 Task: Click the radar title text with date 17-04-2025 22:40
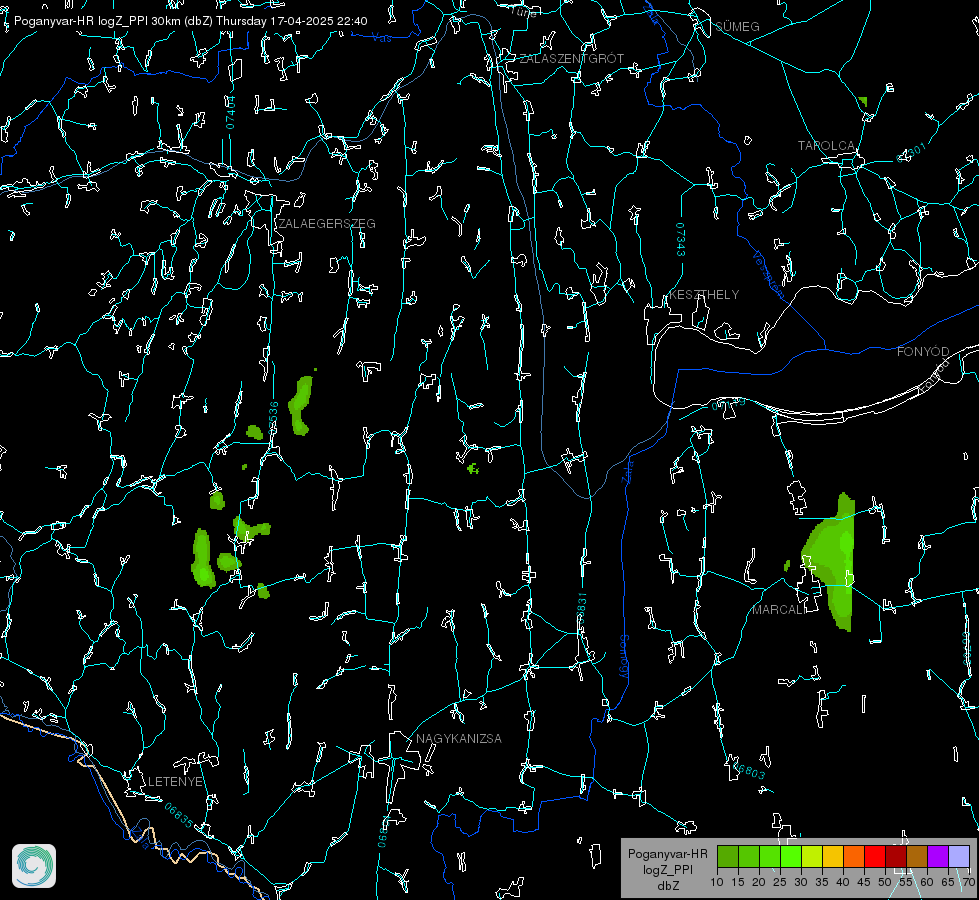[190, 21]
